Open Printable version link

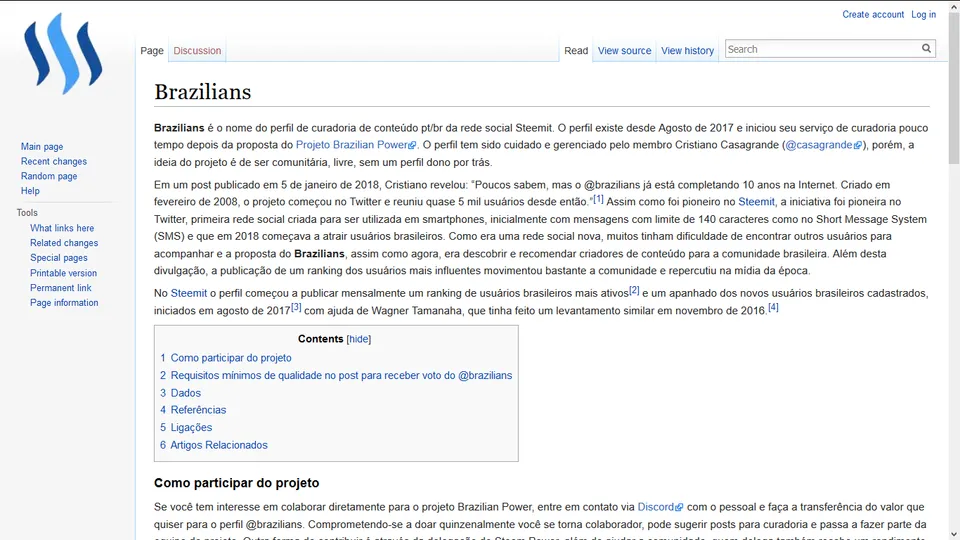click(63, 272)
